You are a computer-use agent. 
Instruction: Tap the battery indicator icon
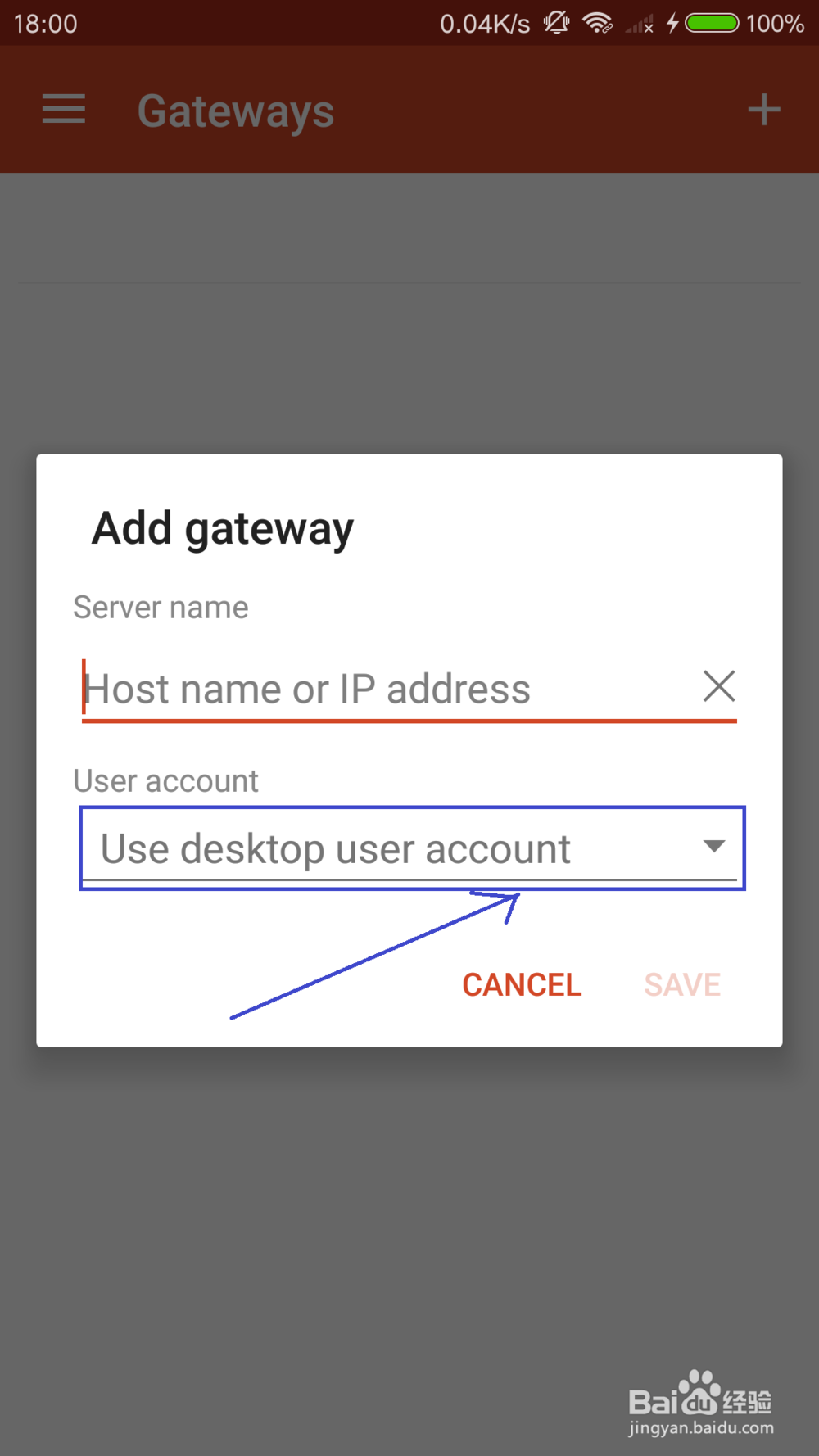[712, 23]
